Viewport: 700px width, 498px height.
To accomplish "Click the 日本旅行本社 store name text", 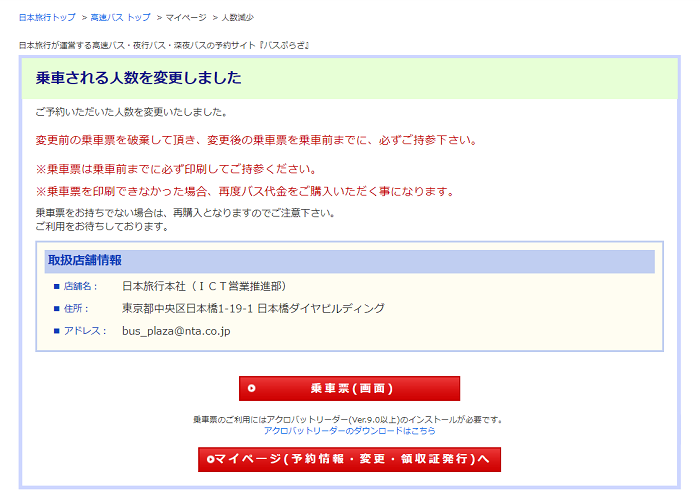I will coord(204,286).
